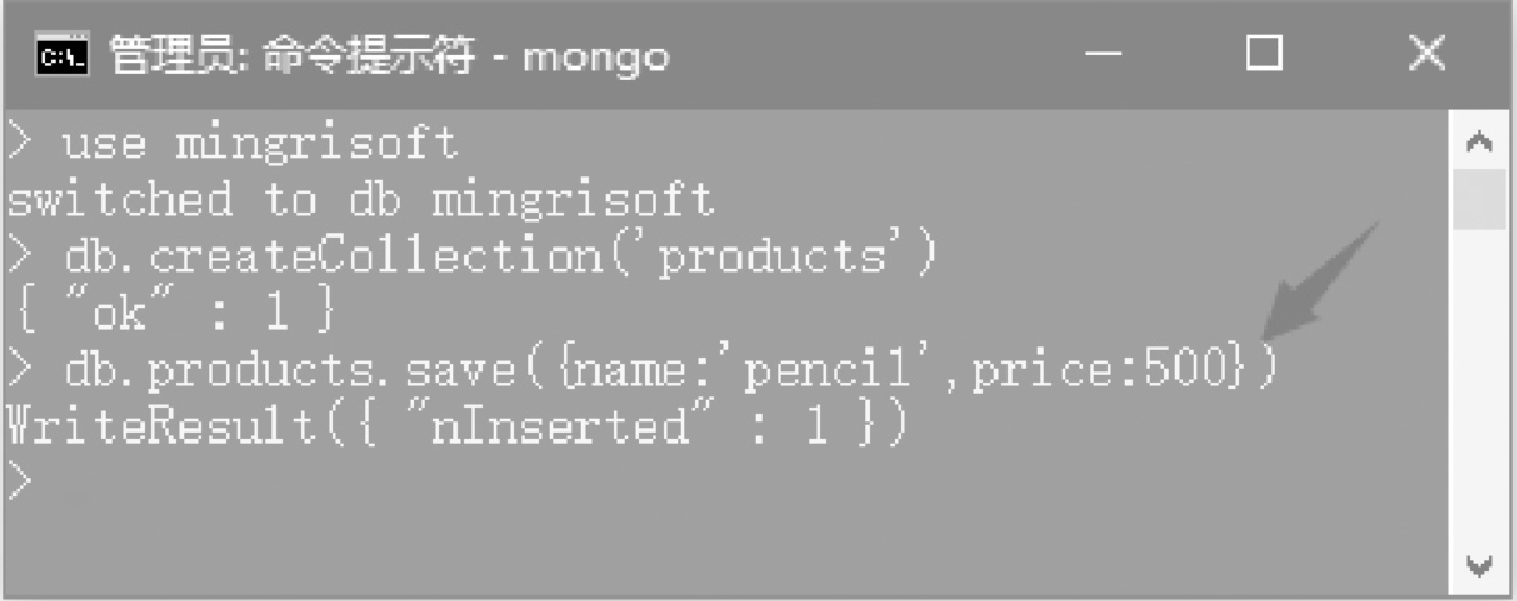Maximize the mongo command prompt window

pos(1264,55)
